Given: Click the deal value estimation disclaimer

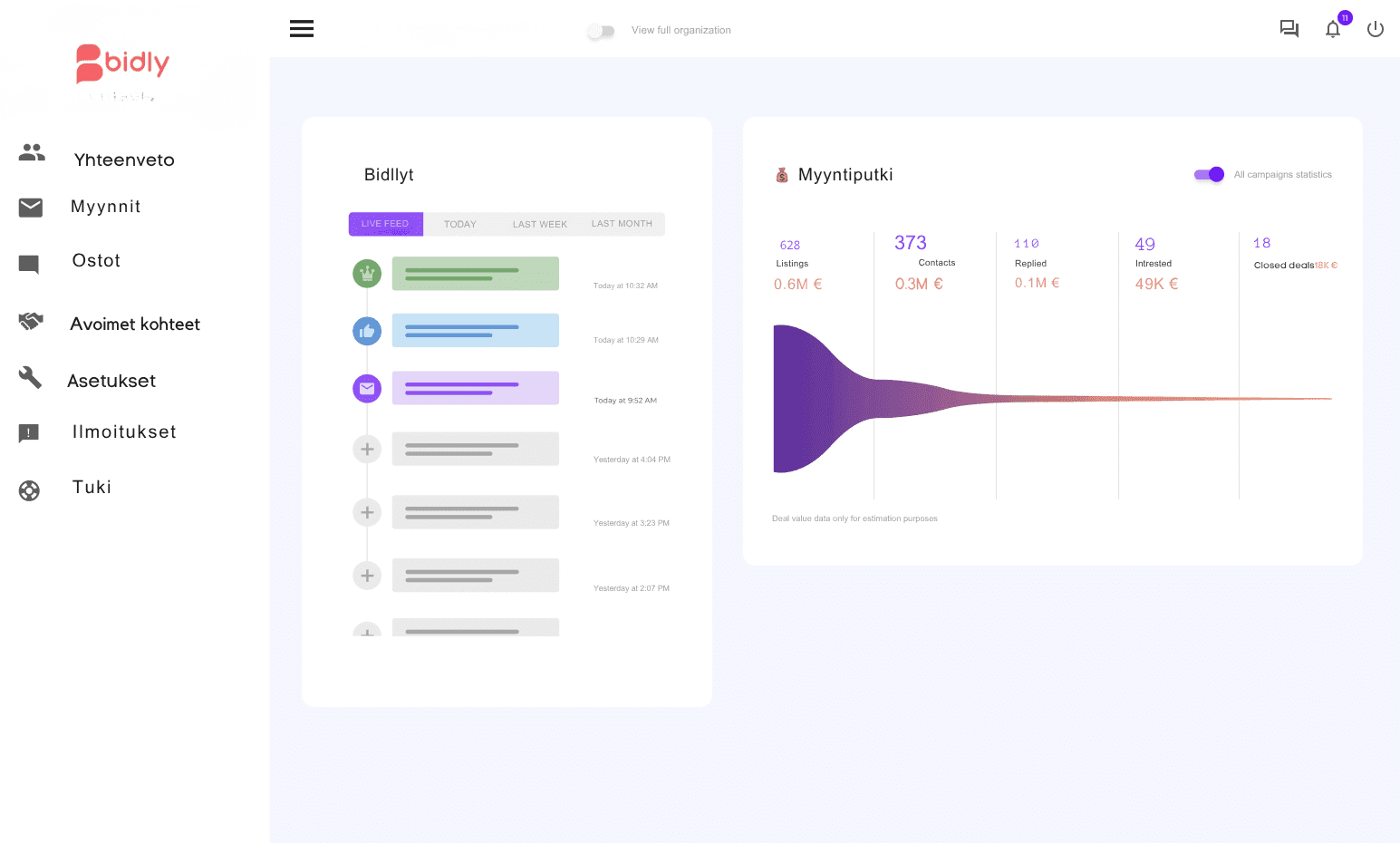Looking at the screenshot, I should pyautogui.click(x=854, y=518).
